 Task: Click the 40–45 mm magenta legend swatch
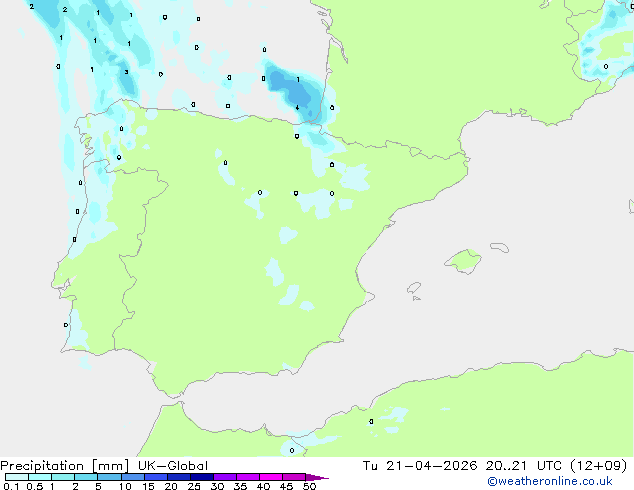(271, 477)
